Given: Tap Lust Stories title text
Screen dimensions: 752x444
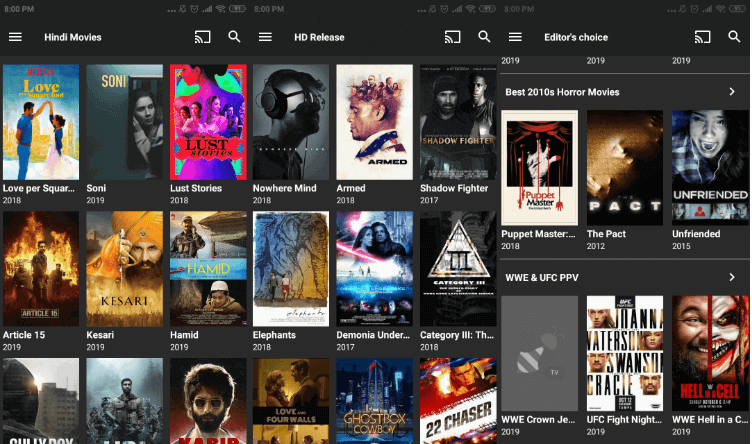Looking at the screenshot, I should 196,188.
